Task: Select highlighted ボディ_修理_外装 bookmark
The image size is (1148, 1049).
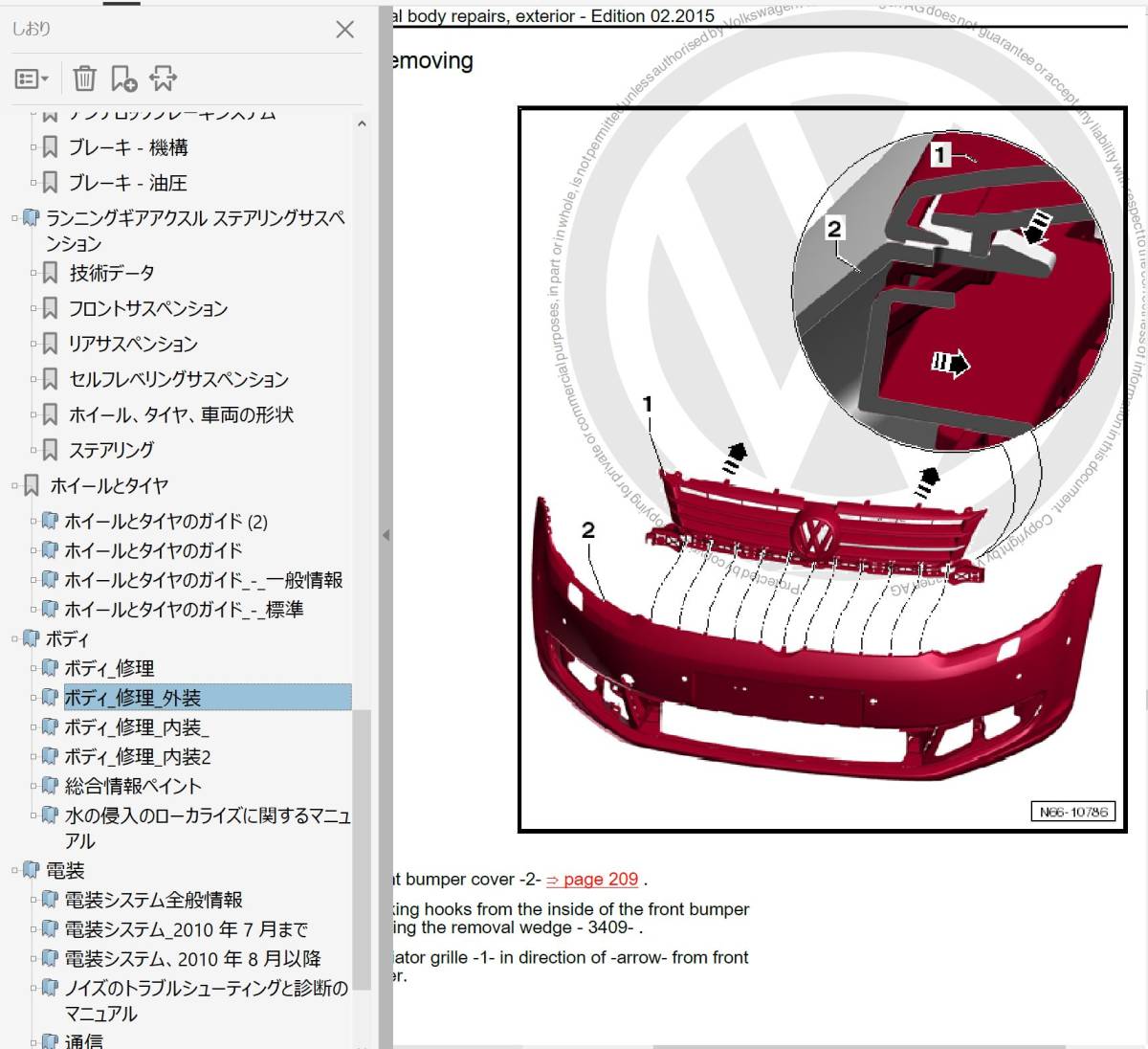Action: (x=207, y=698)
